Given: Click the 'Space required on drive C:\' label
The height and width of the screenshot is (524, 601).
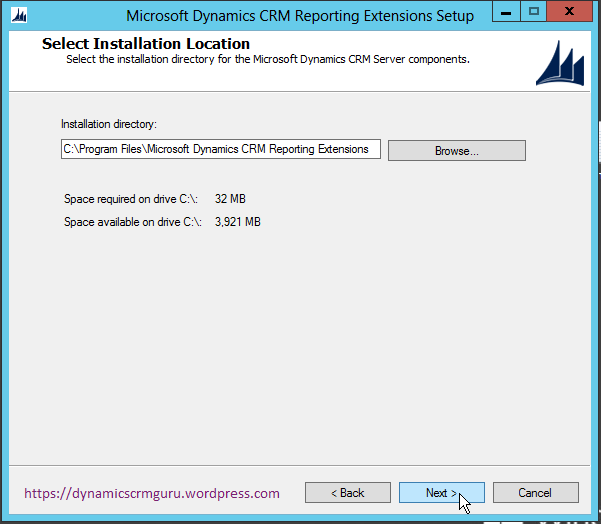Looking at the screenshot, I should coord(132,199).
